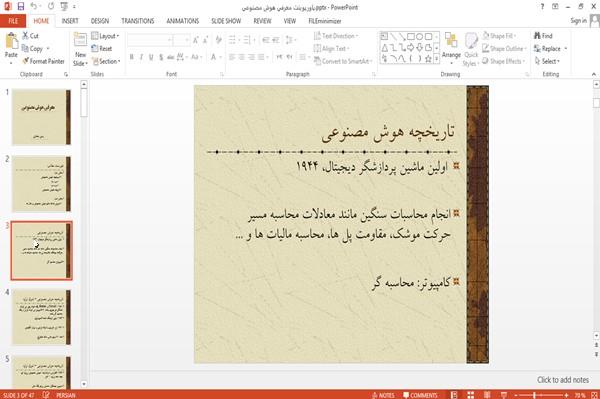Open the Arrange tool
This screenshot has height=399, width=600.
pos(451,48)
